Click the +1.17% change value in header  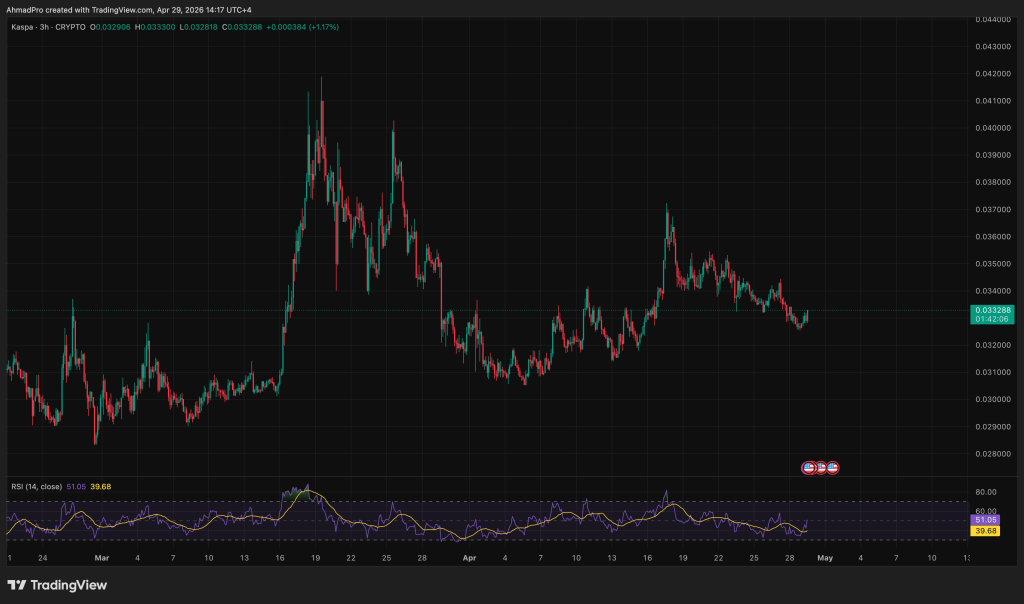point(322,27)
